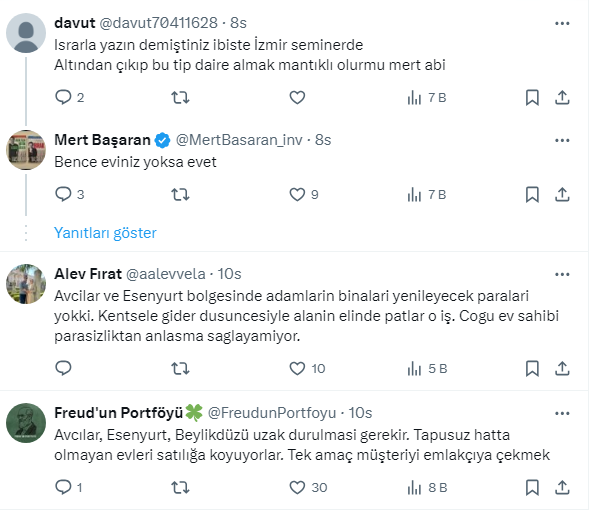Like davut's tweet
Screen dimensions: 604x510
tap(297, 98)
